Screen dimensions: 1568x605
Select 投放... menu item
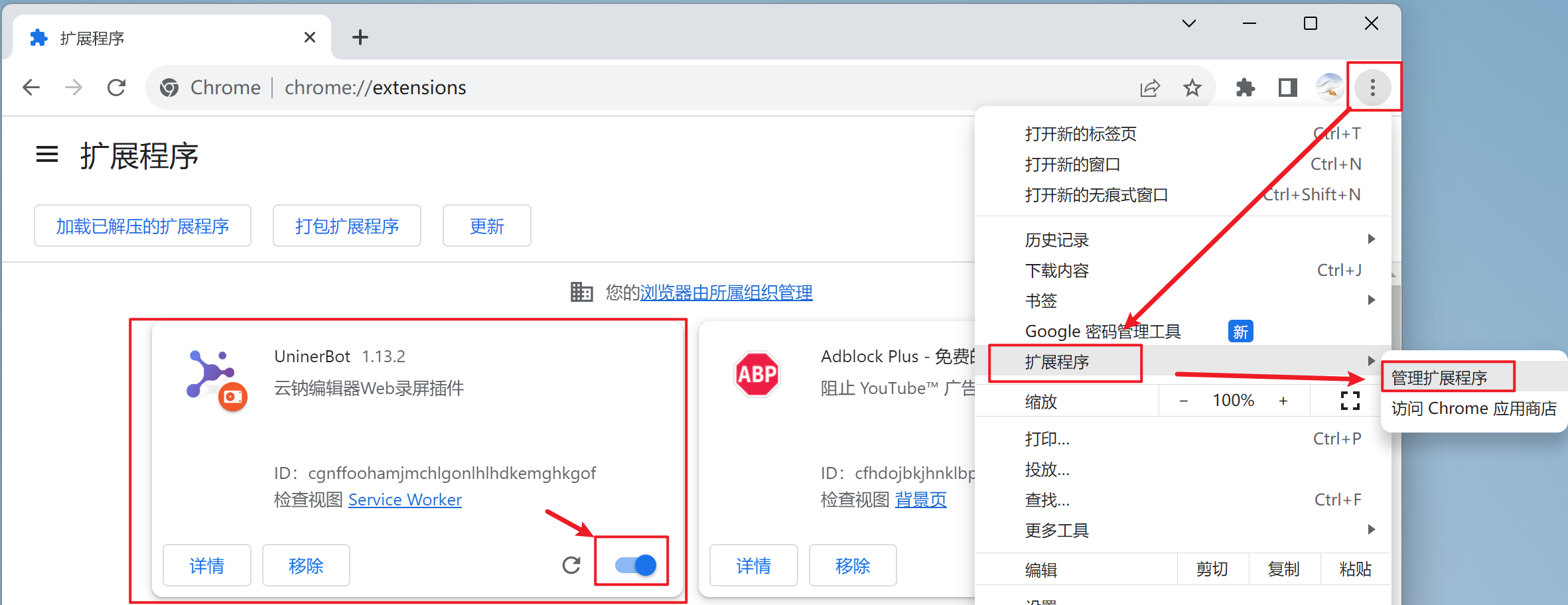1183,470
